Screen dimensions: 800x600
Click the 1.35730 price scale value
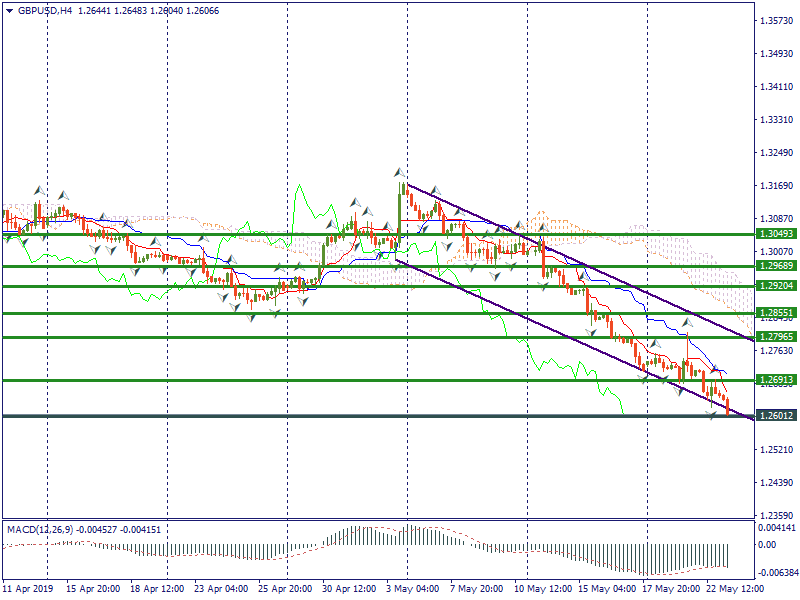click(x=776, y=20)
